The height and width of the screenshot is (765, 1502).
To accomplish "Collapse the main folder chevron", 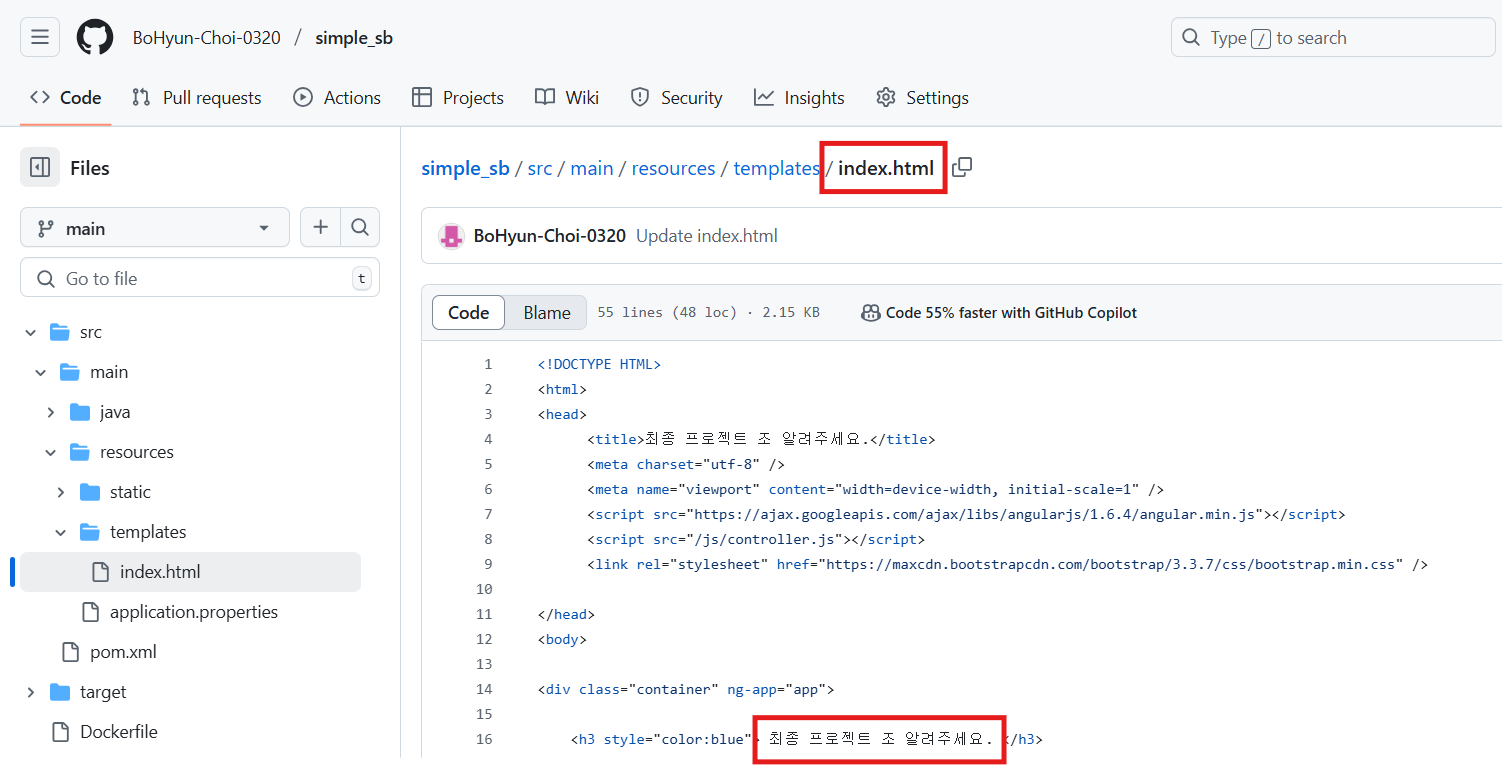I will [41, 372].
